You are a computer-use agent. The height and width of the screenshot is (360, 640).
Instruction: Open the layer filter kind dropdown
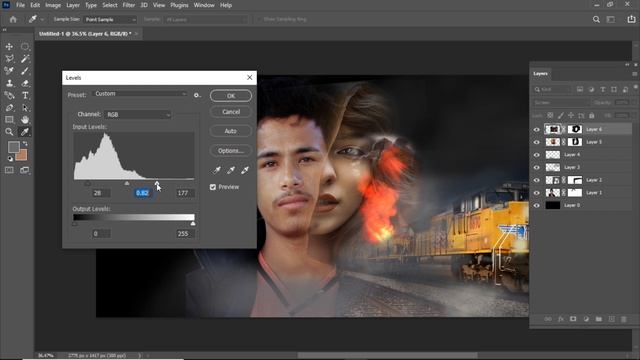coord(552,89)
